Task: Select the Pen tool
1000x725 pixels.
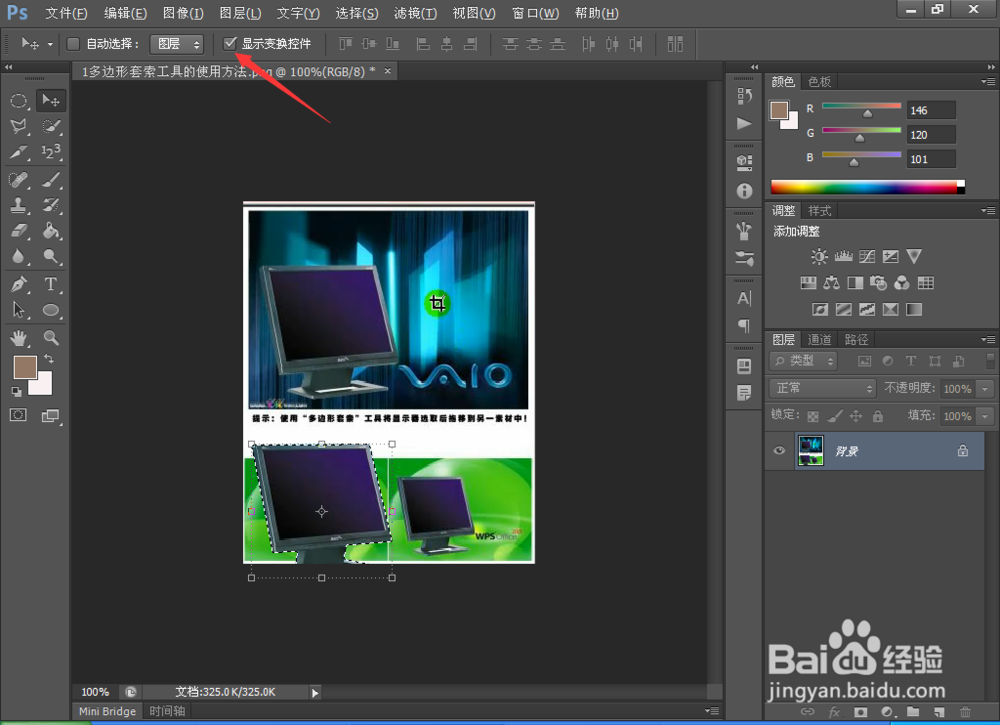Action: coord(18,284)
